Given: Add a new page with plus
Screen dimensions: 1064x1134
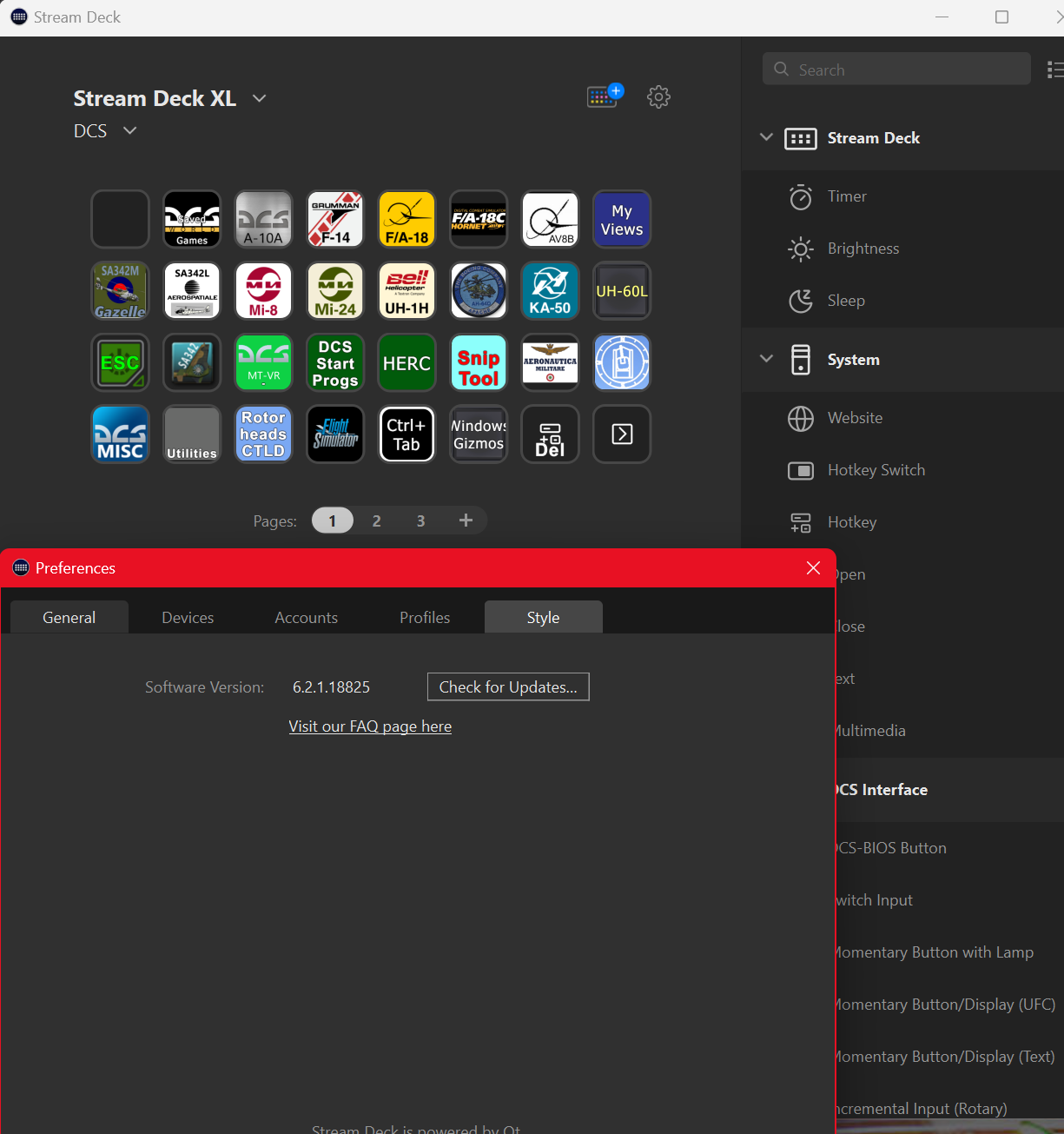Looking at the screenshot, I should tap(466, 521).
